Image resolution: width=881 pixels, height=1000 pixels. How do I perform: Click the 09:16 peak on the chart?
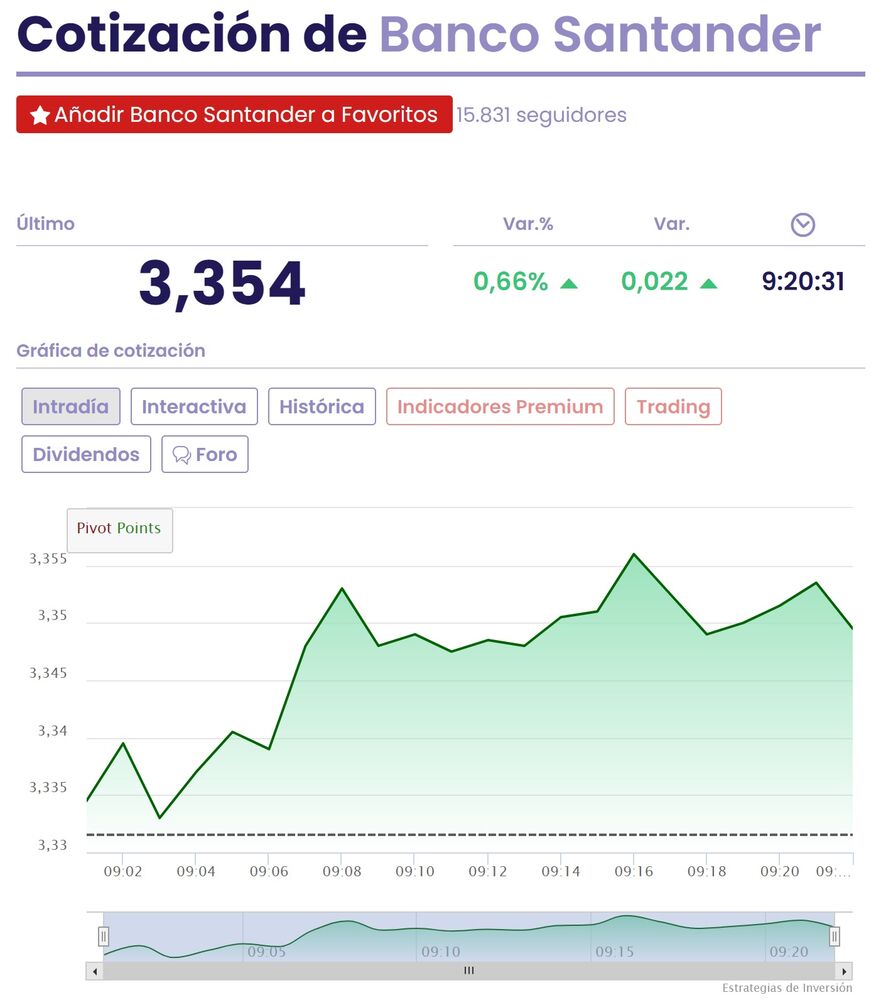coord(633,554)
